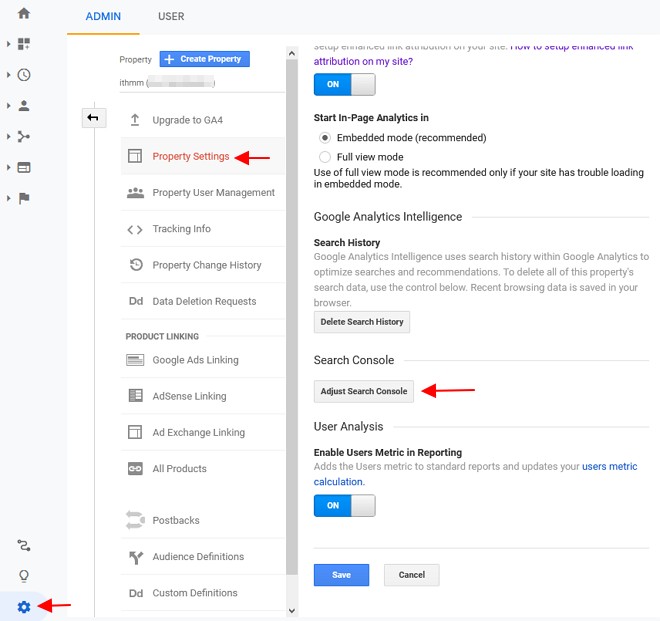Click the Ad Exchange Linking icon
The width and height of the screenshot is (660, 621).
click(x=135, y=432)
